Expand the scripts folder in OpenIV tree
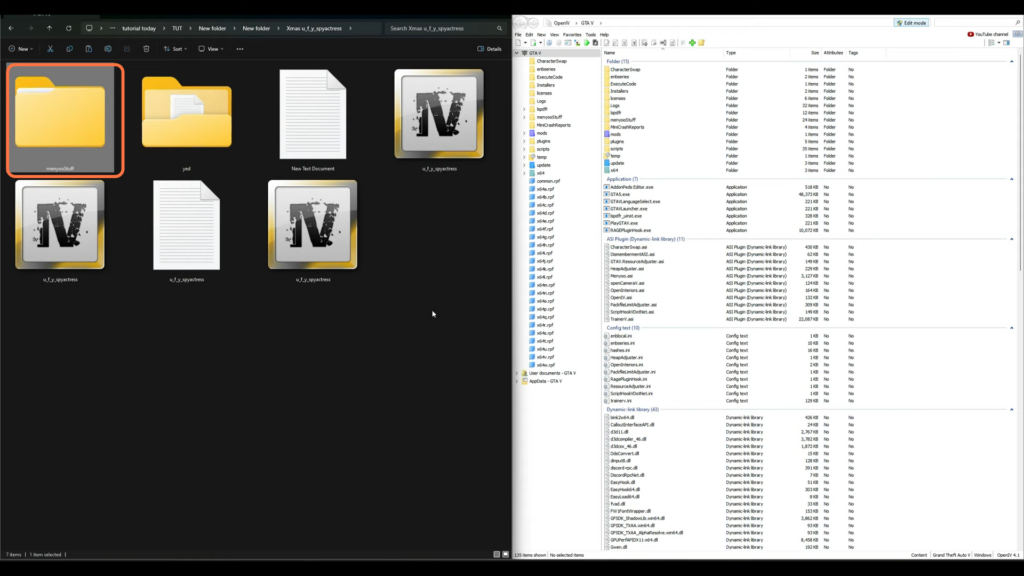The width and height of the screenshot is (1024, 576). click(x=524, y=150)
